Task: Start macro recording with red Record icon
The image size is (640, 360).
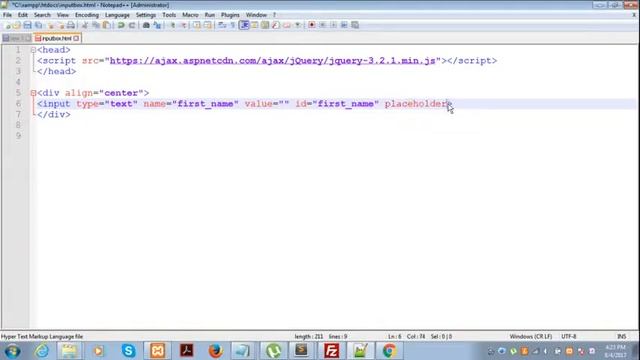Action: pos(311,25)
